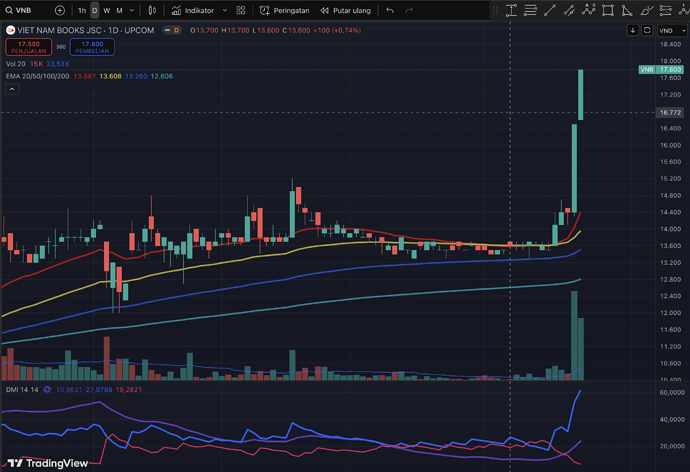The height and width of the screenshot is (472, 690).
Task: Expand the Indikator favorites dropdown arrow
Action: click(x=225, y=10)
